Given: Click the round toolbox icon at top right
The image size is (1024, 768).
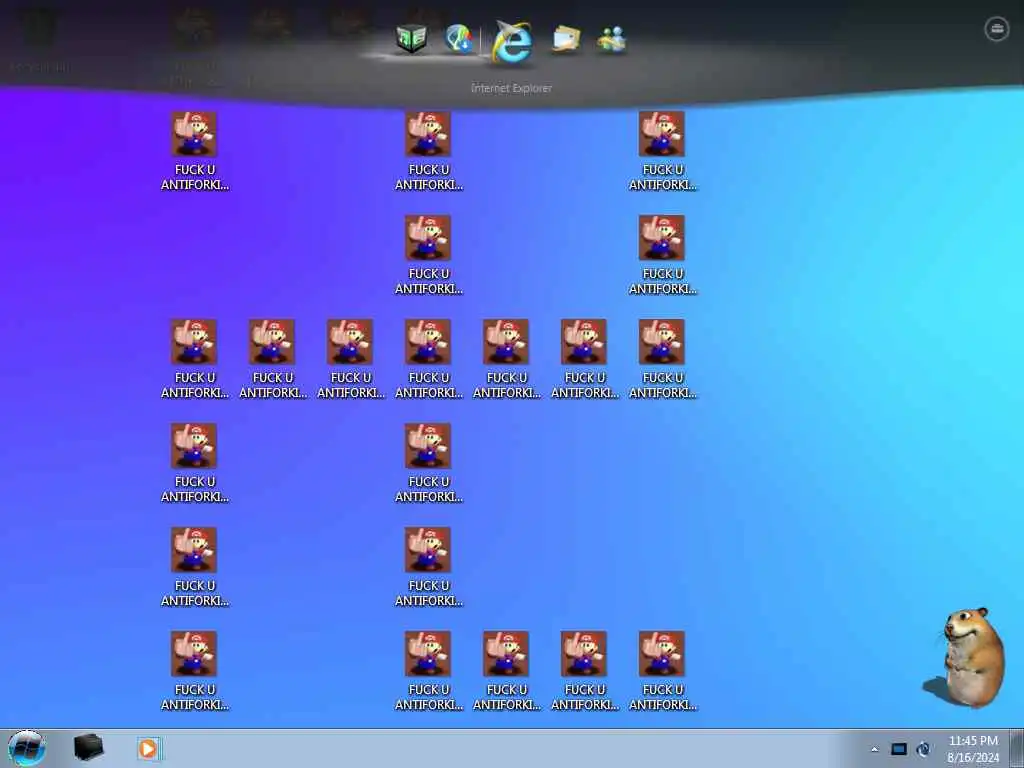Looking at the screenshot, I should tap(997, 29).
